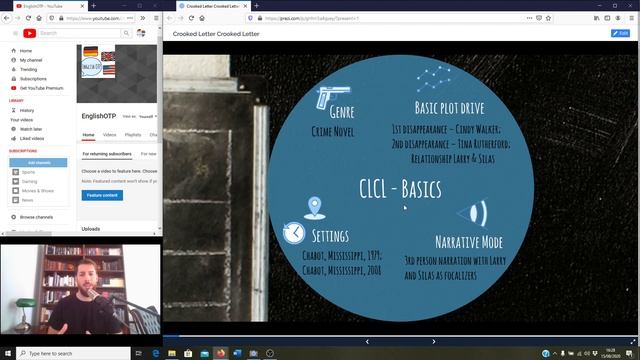The image size is (640, 360).
Task: Open Trending in YouTube sidebar
Action: (28, 69)
